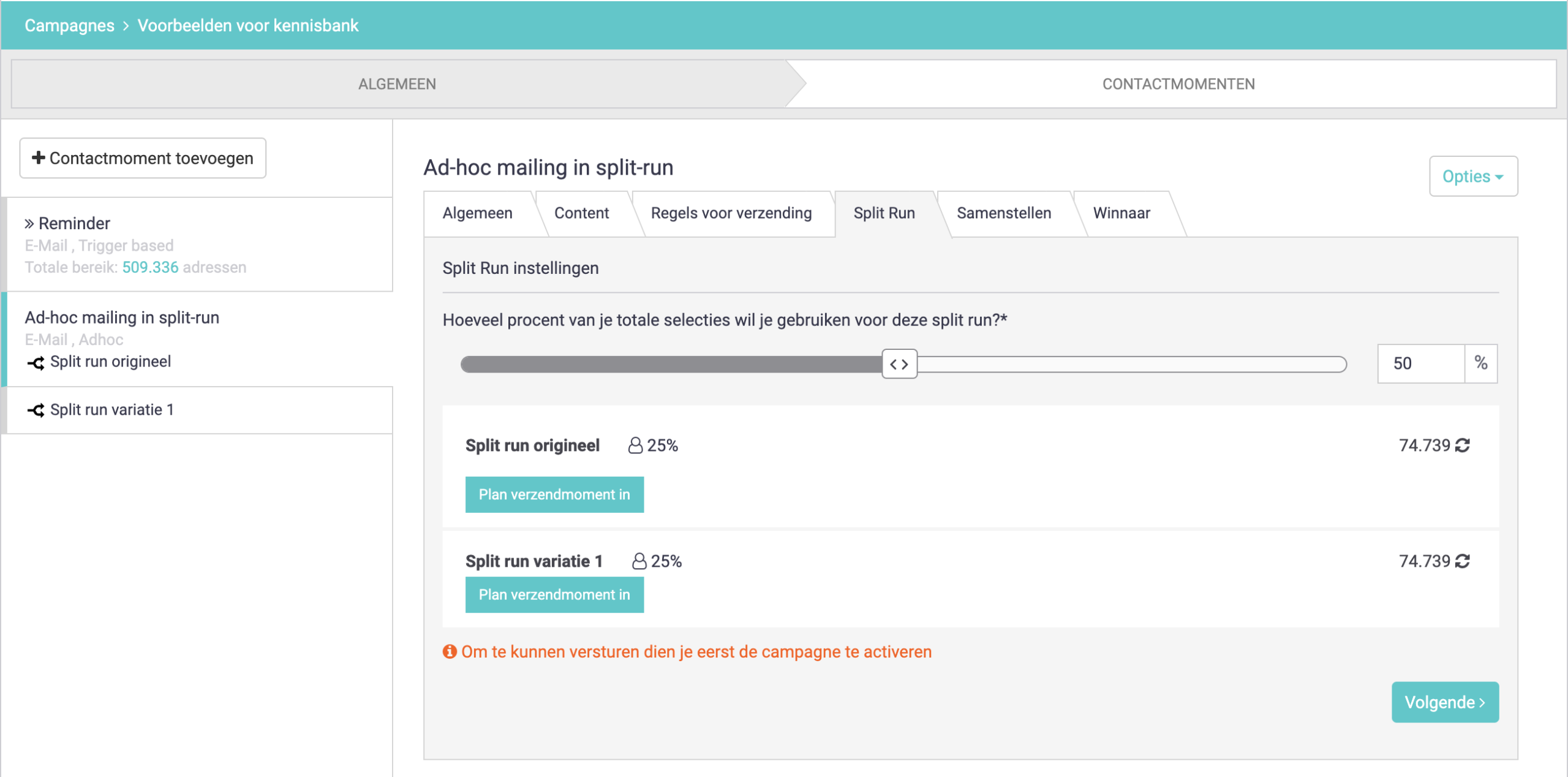Click the percent sign next to input
The width and height of the screenshot is (1568, 777).
point(1481,363)
